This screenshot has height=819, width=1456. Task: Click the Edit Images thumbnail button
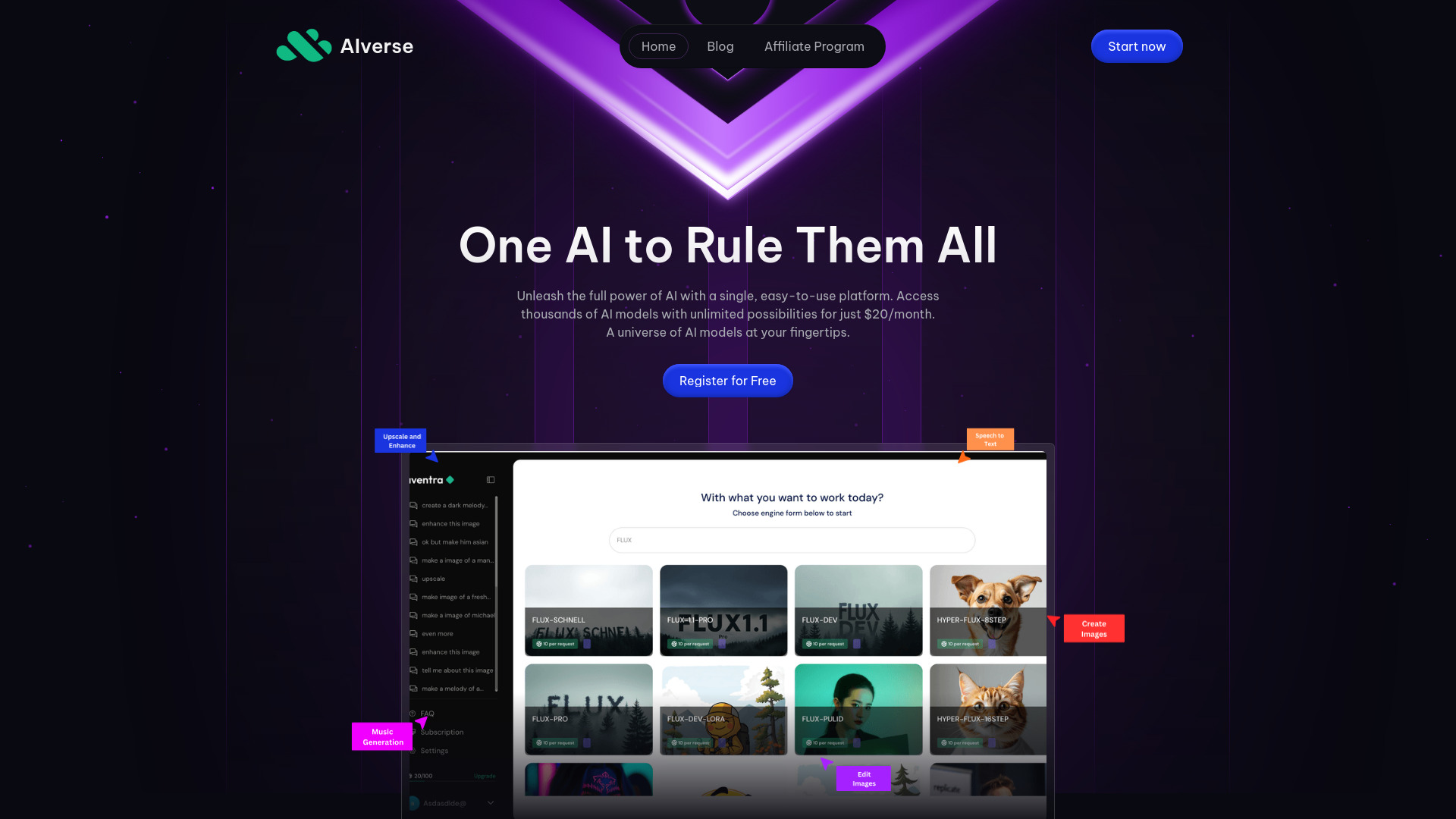click(863, 778)
